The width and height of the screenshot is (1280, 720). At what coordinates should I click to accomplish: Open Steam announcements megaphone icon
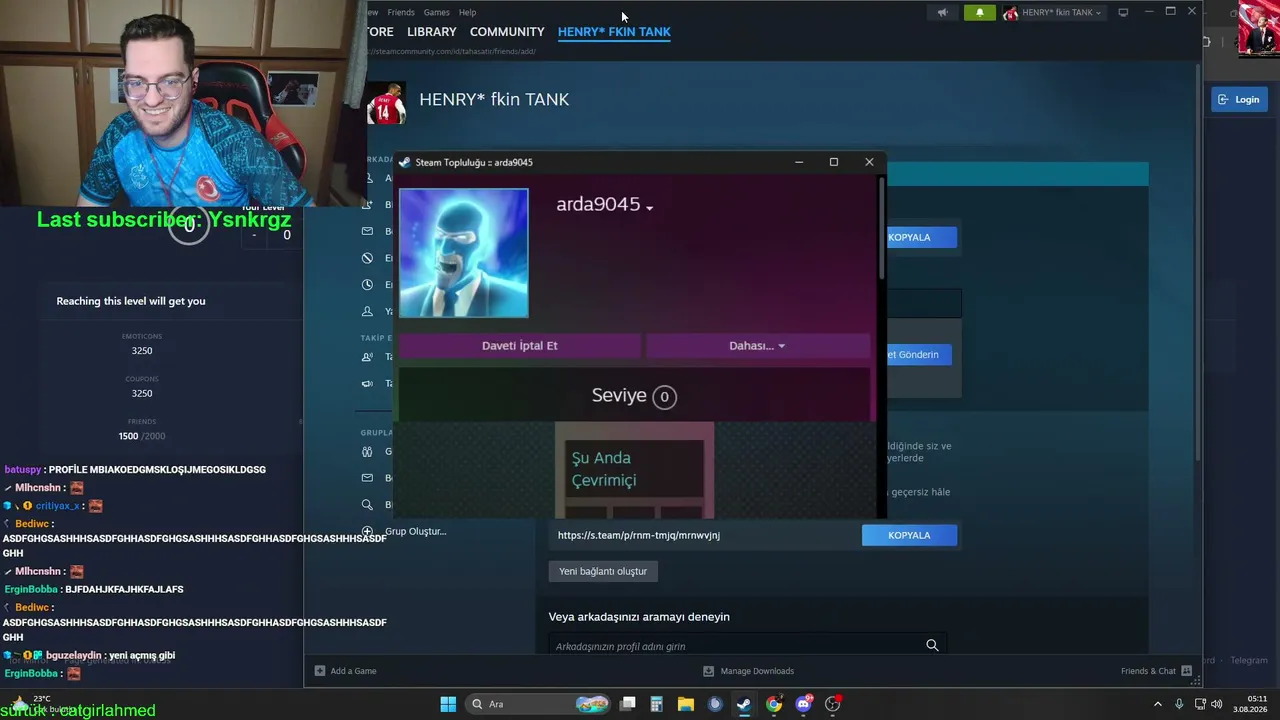point(942,13)
